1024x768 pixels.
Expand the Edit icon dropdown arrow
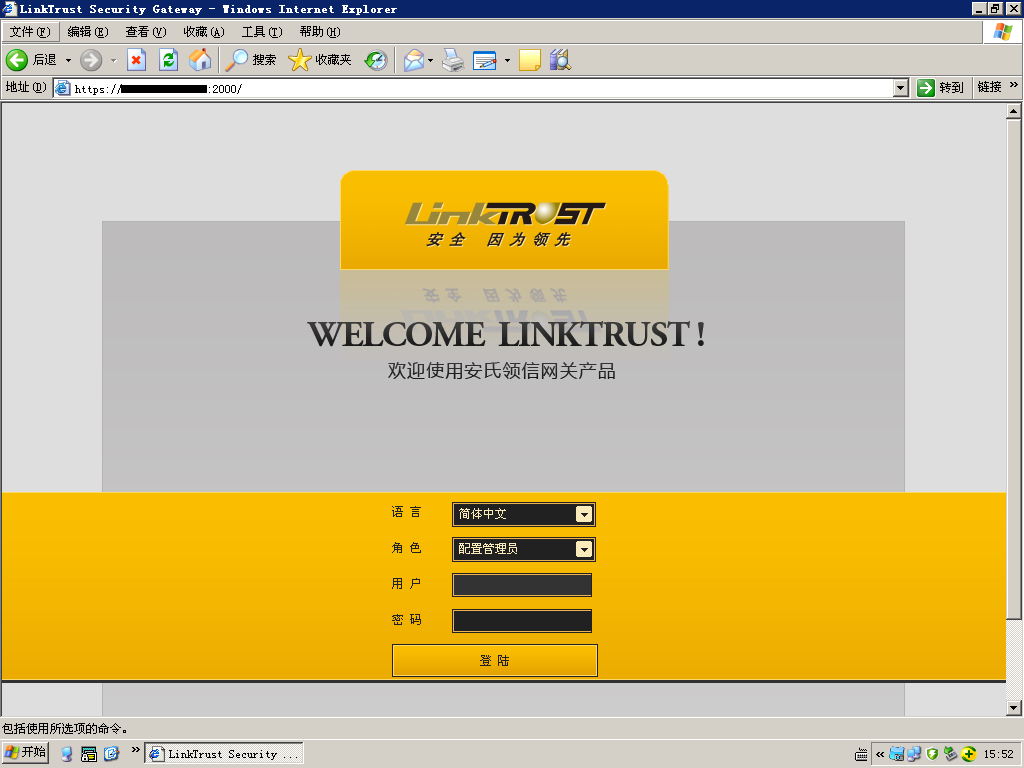click(x=507, y=60)
